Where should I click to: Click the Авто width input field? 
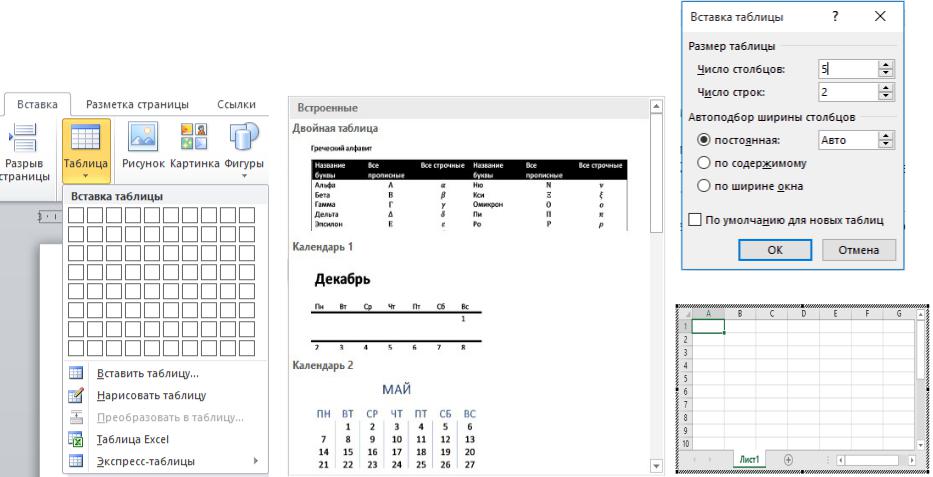pyautogui.click(x=848, y=140)
